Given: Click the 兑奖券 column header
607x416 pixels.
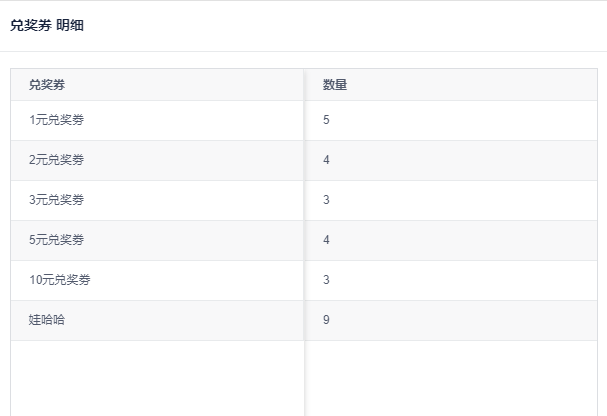Looking at the screenshot, I should (47, 85).
